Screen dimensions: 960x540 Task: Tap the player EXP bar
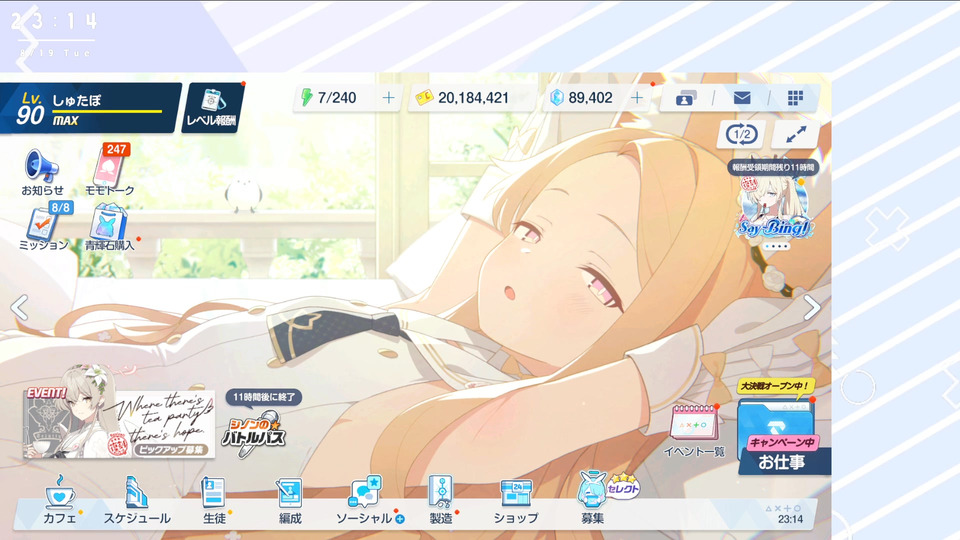point(107,111)
